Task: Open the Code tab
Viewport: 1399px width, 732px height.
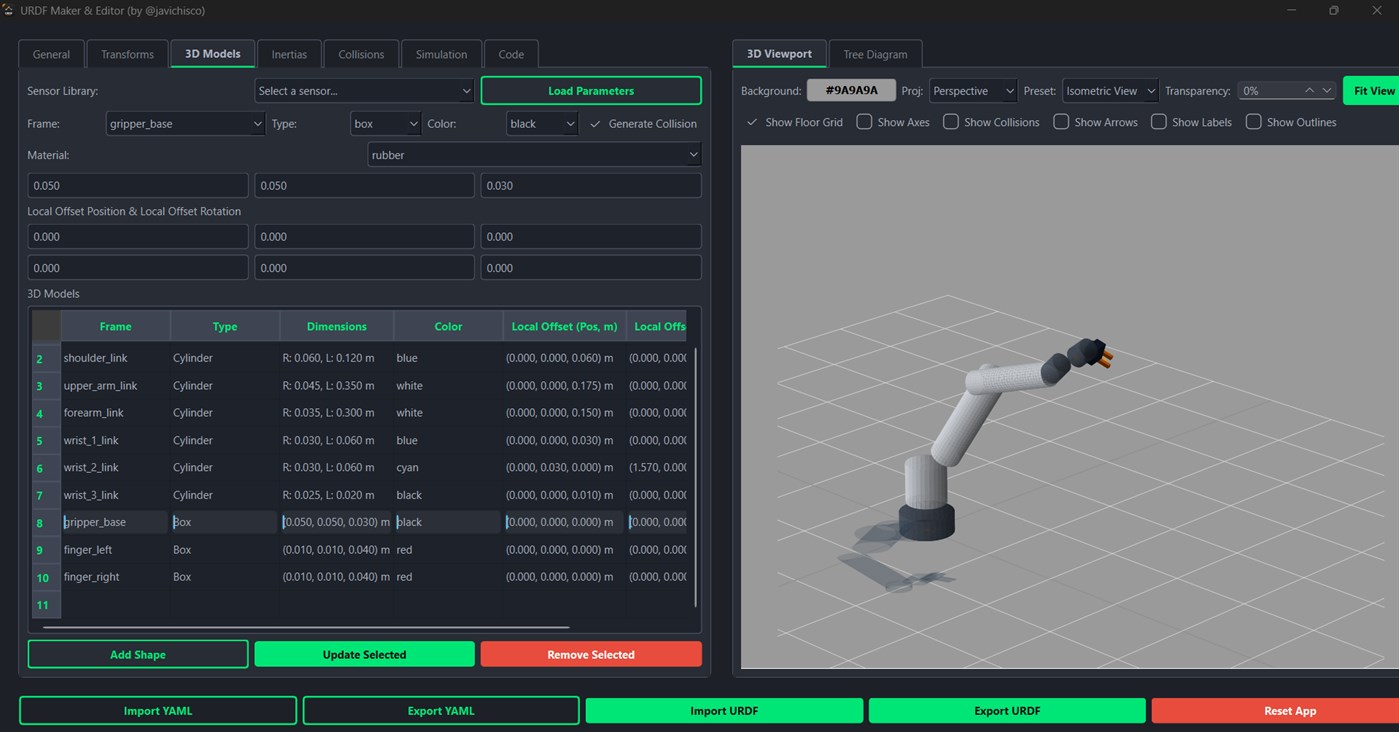Action: coord(511,54)
